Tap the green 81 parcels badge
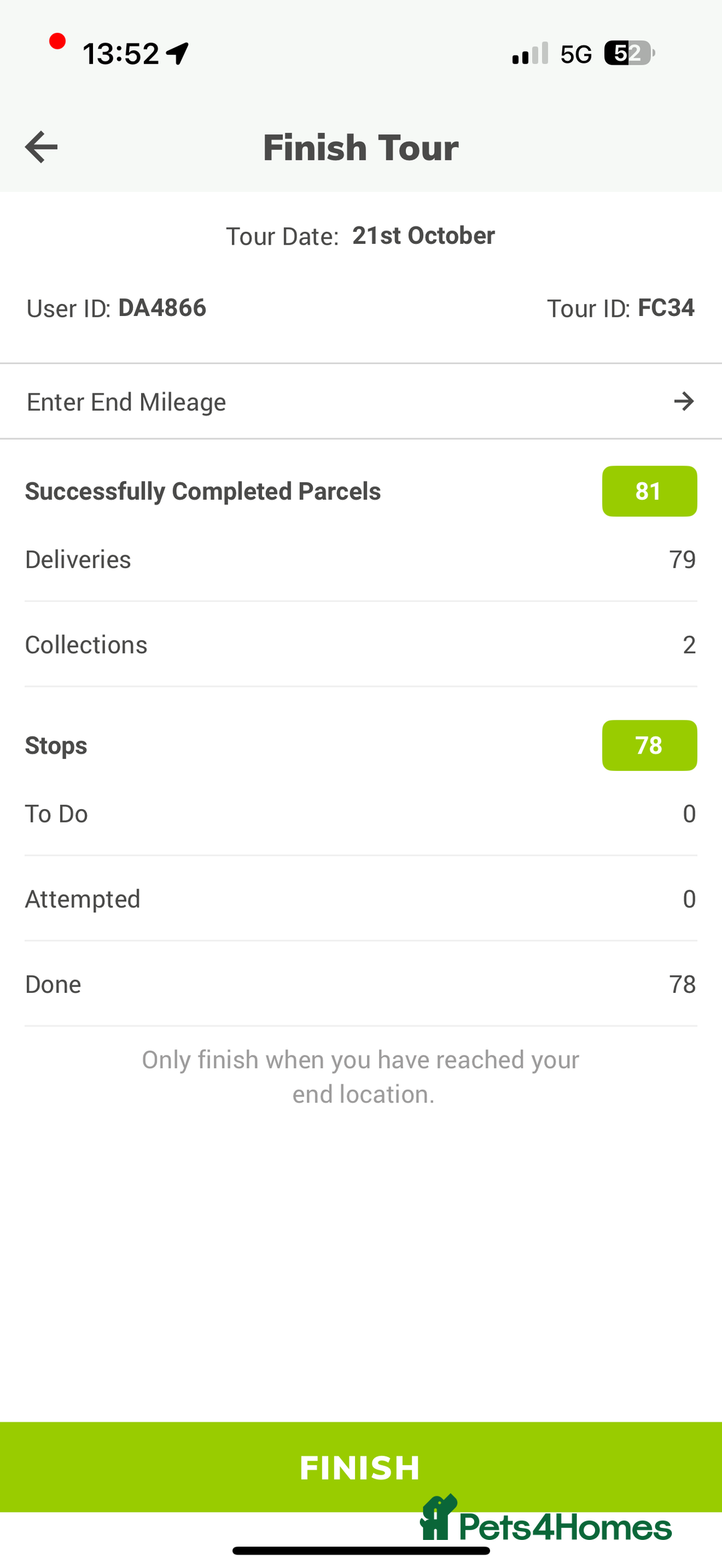The height and width of the screenshot is (1568, 722). click(649, 491)
